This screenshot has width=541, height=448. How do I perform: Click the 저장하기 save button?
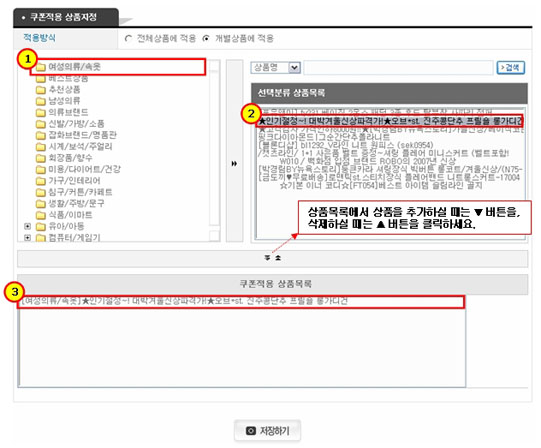pyautogui.click(x=267, y=431)
